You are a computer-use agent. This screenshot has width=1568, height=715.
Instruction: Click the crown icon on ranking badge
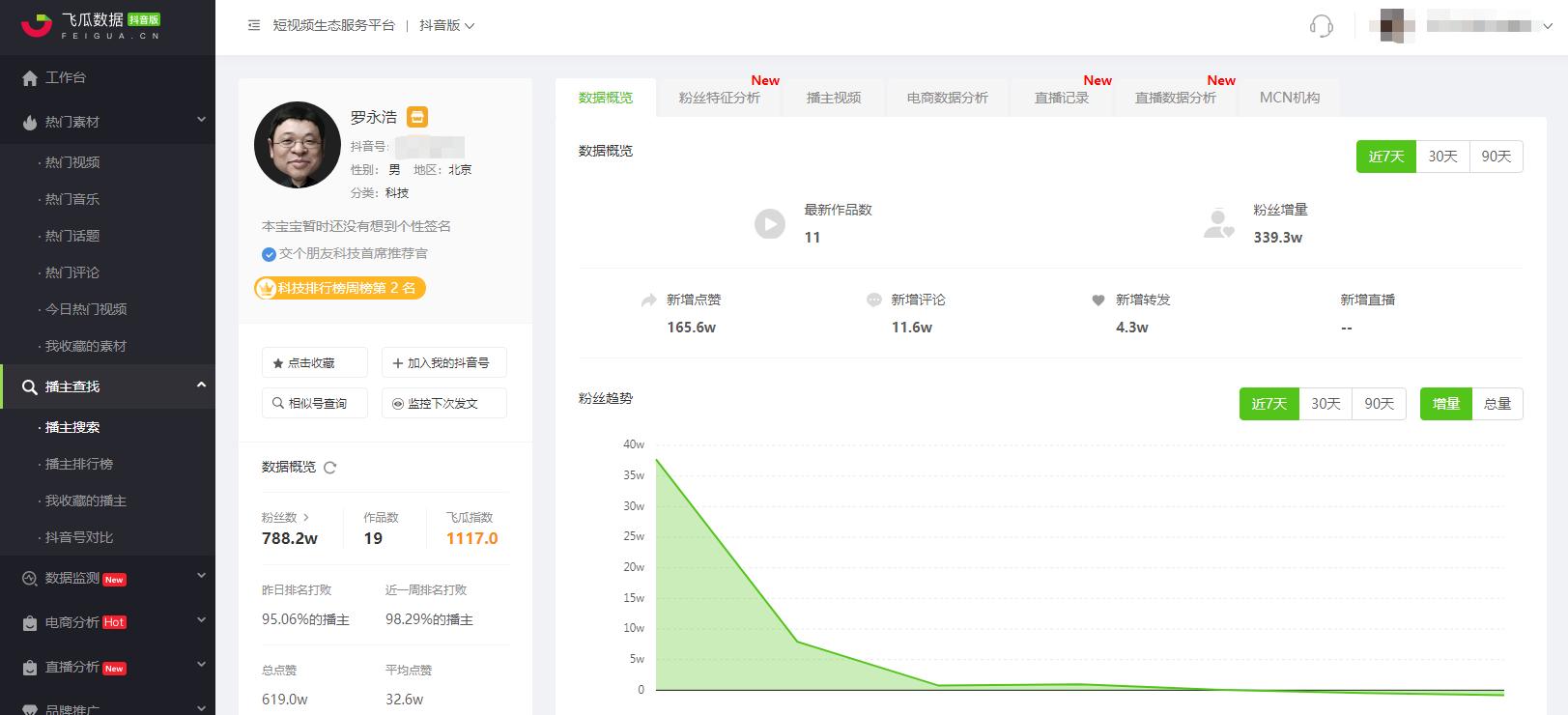[266, 288]
